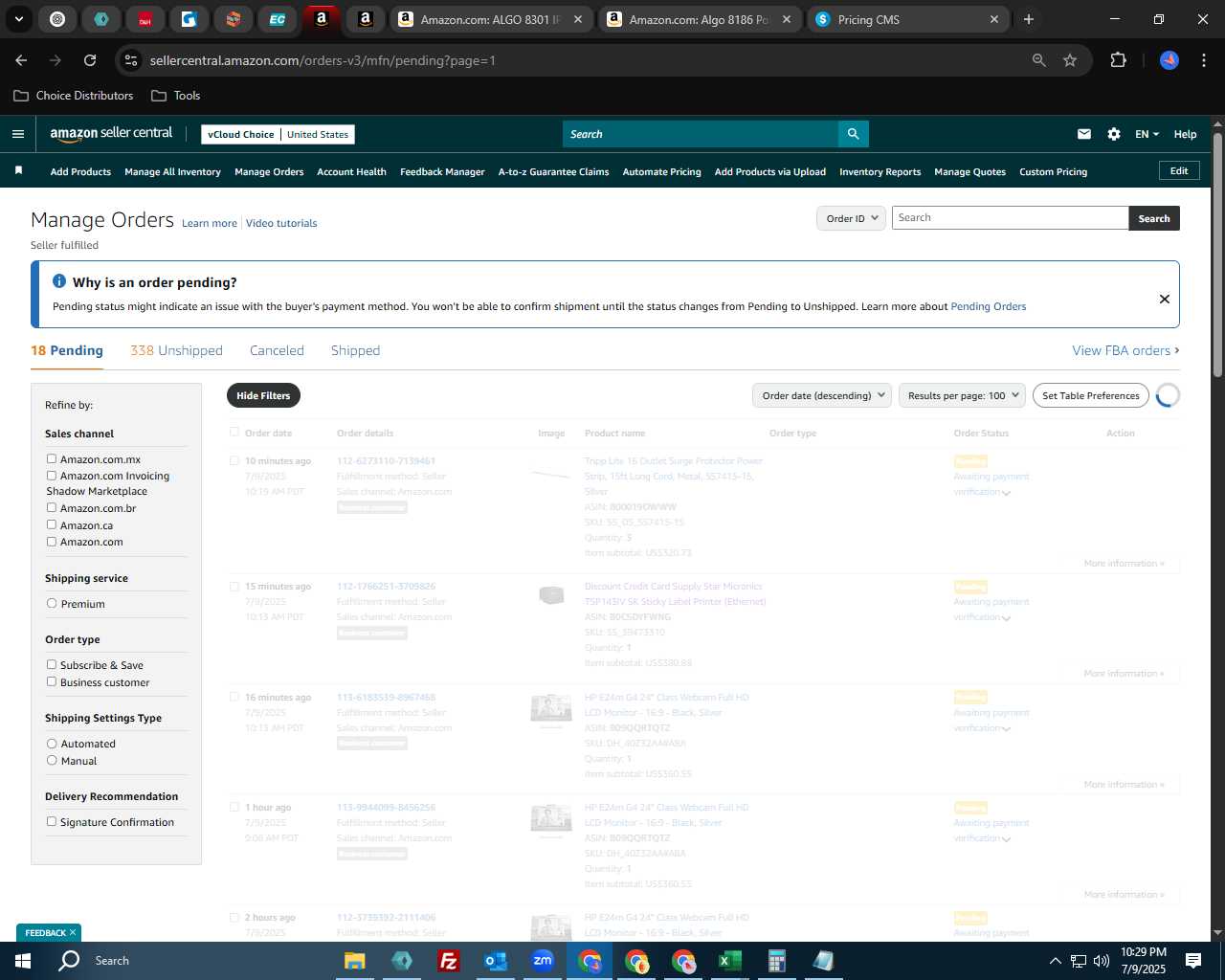The width and height of the screenshot is (1225, 980).
Task: Open the Pending Orders link in the banner
Action: click(x=988, y=306)
